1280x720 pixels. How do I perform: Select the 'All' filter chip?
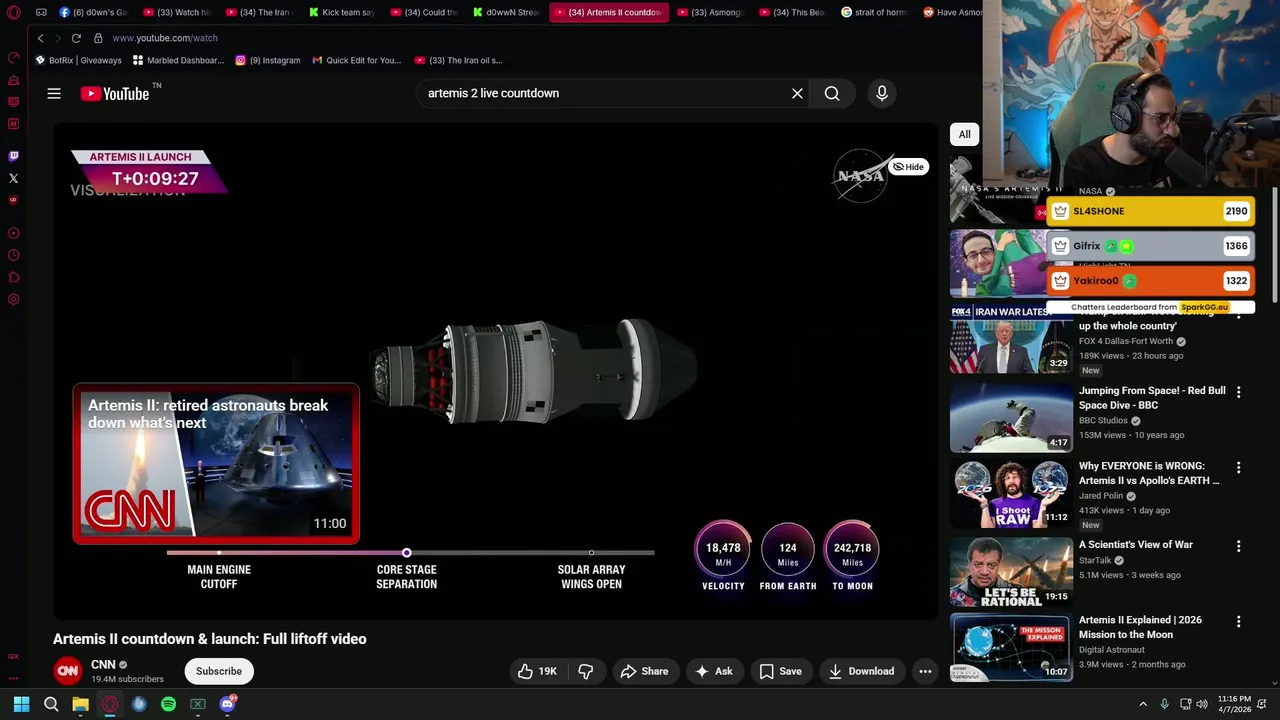click(964, 134)
